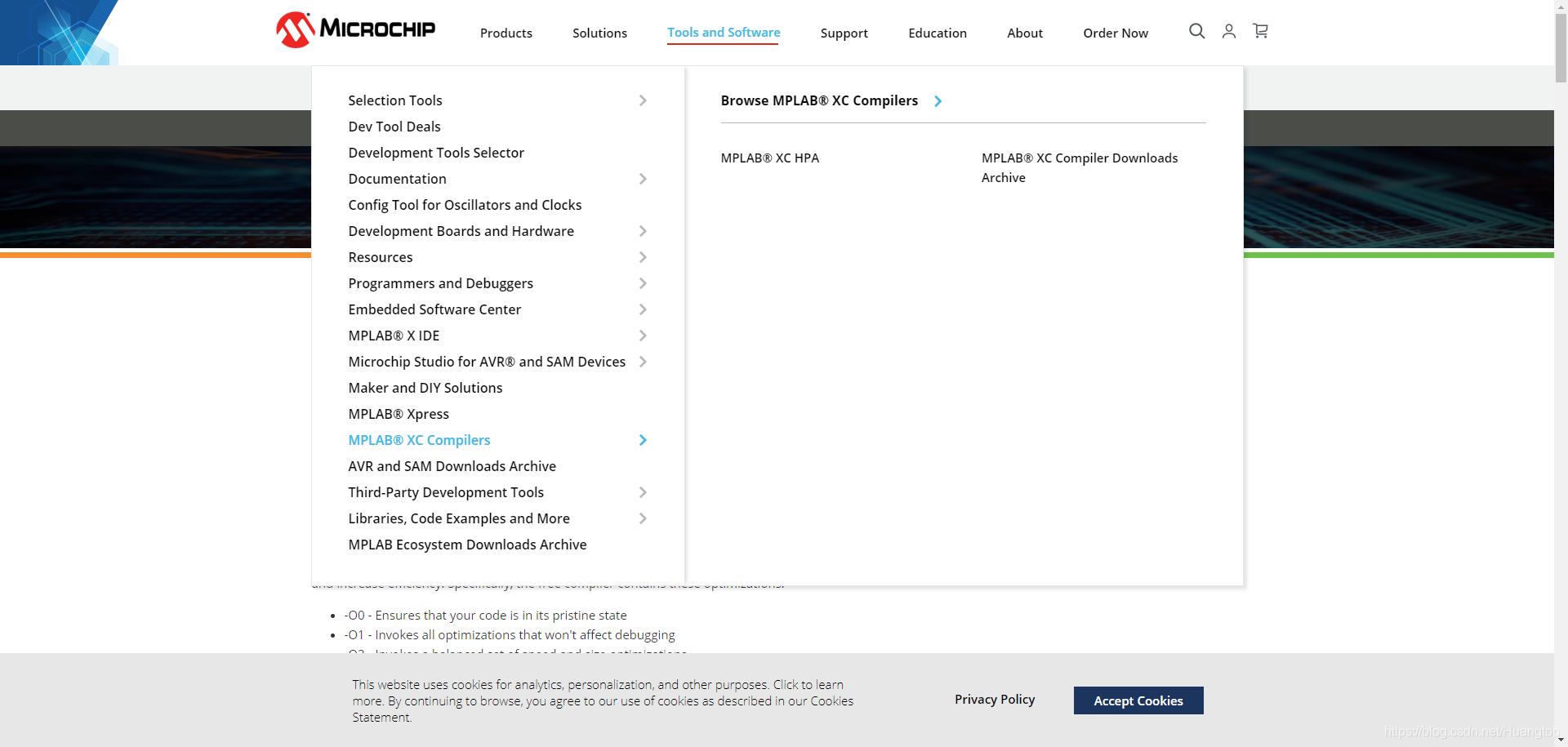1568x747 pixels.
Task: Expand Embedded Software Center chevron
Action: pyautogui.click(x=643, y=309)
